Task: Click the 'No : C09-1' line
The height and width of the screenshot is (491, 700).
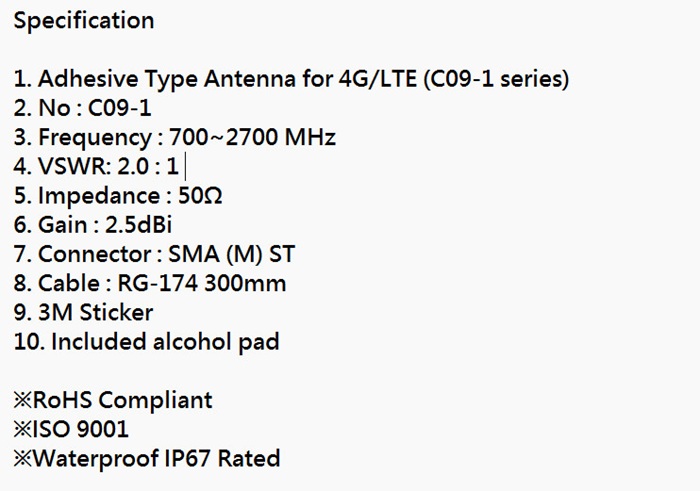Action: tap(83, 108)
